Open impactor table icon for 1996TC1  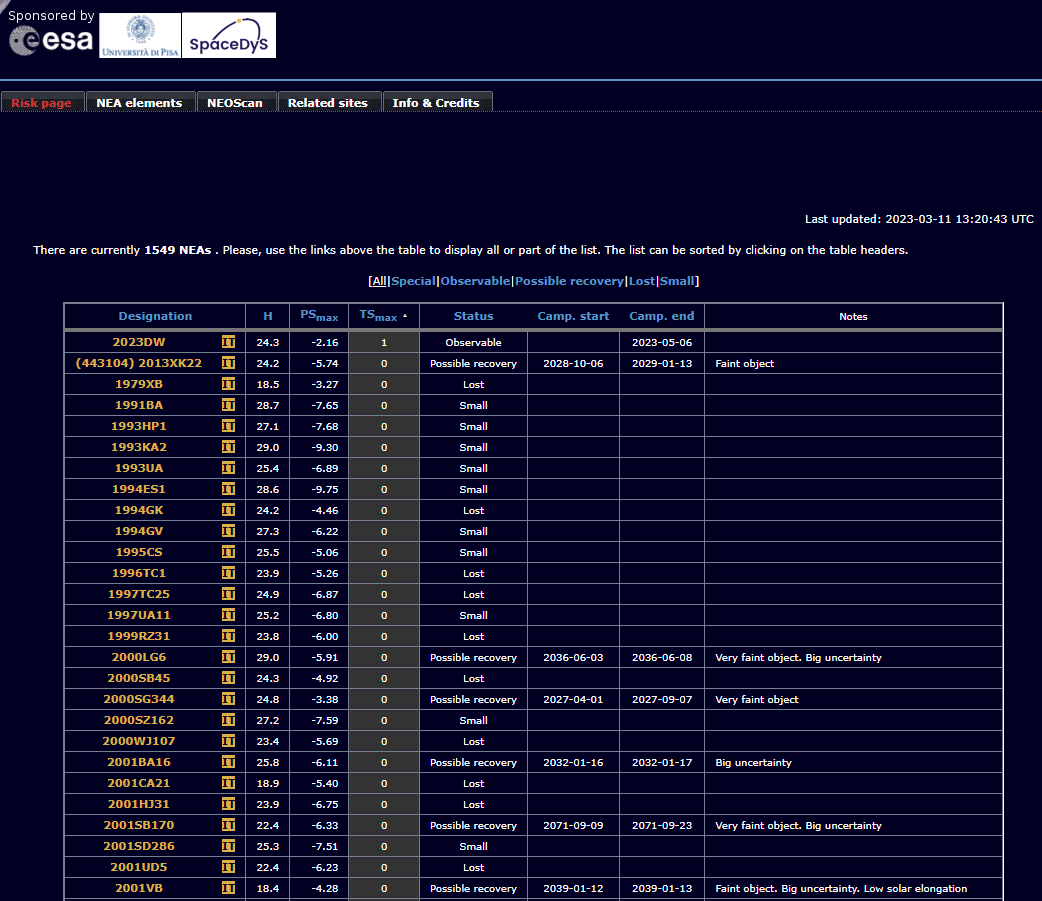tap(229, 573)
